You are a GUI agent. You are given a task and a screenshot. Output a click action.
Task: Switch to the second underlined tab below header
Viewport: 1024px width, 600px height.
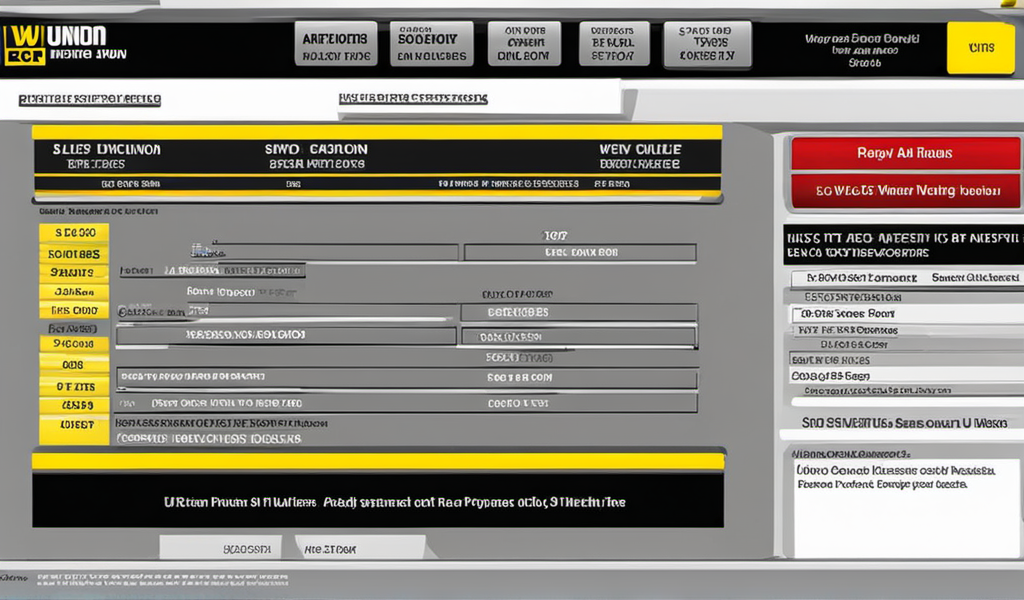pos(413,98)
